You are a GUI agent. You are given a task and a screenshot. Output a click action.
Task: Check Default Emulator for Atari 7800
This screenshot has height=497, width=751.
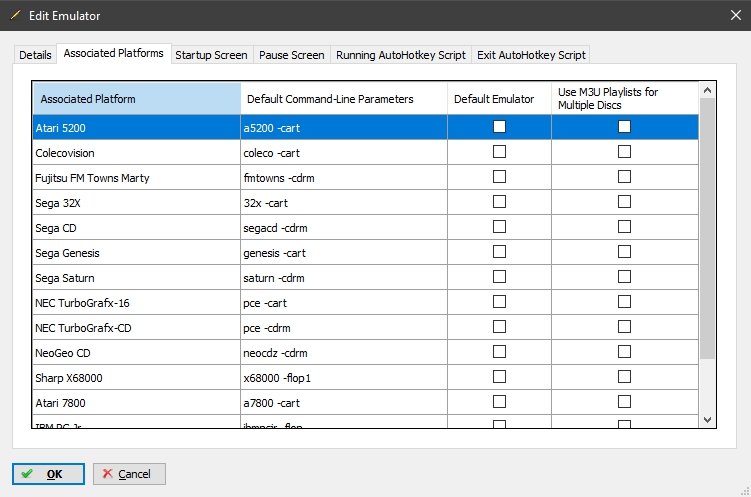[x=499, y=402]
